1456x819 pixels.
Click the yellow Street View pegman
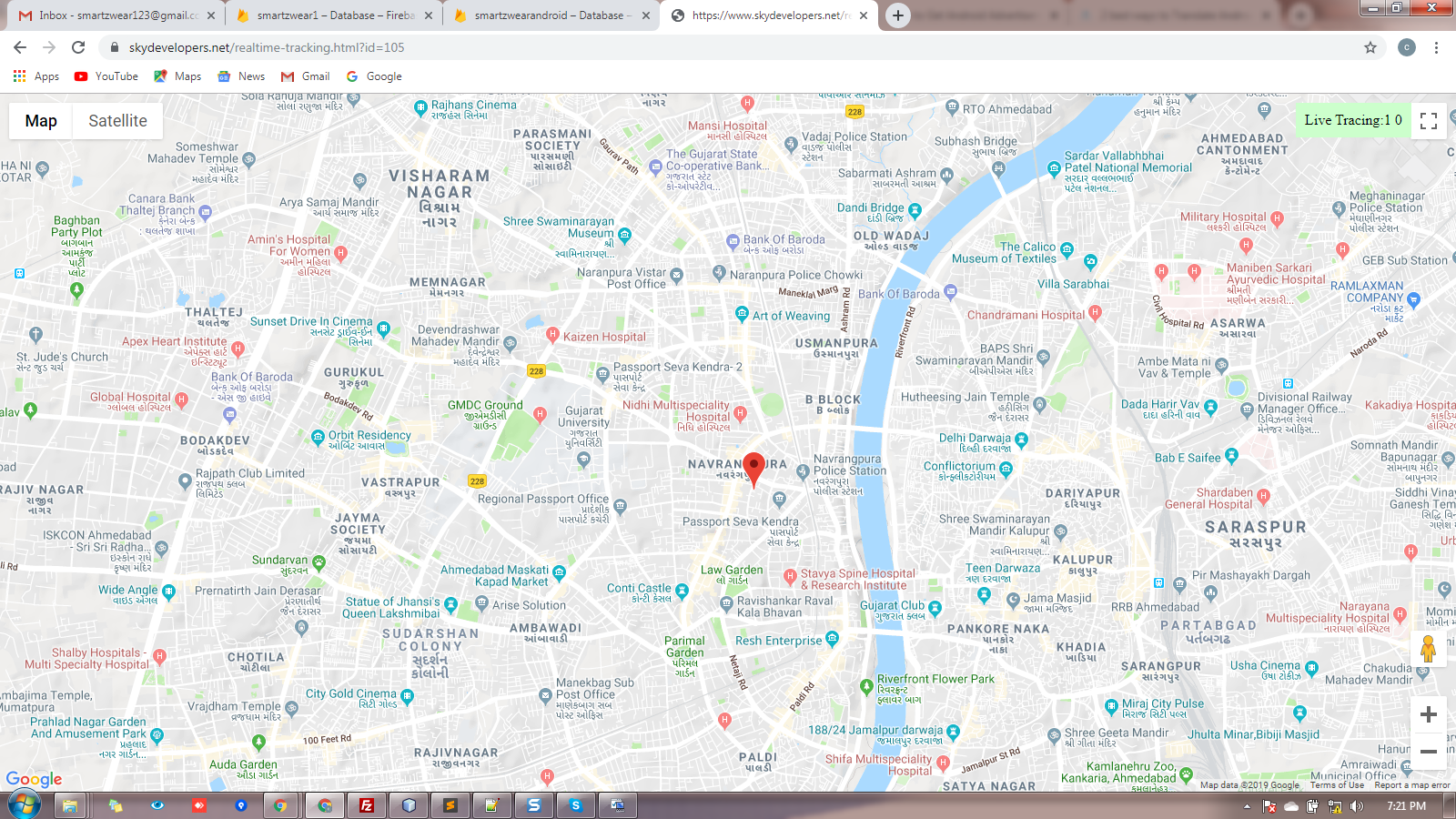[x=1429, y=650]
